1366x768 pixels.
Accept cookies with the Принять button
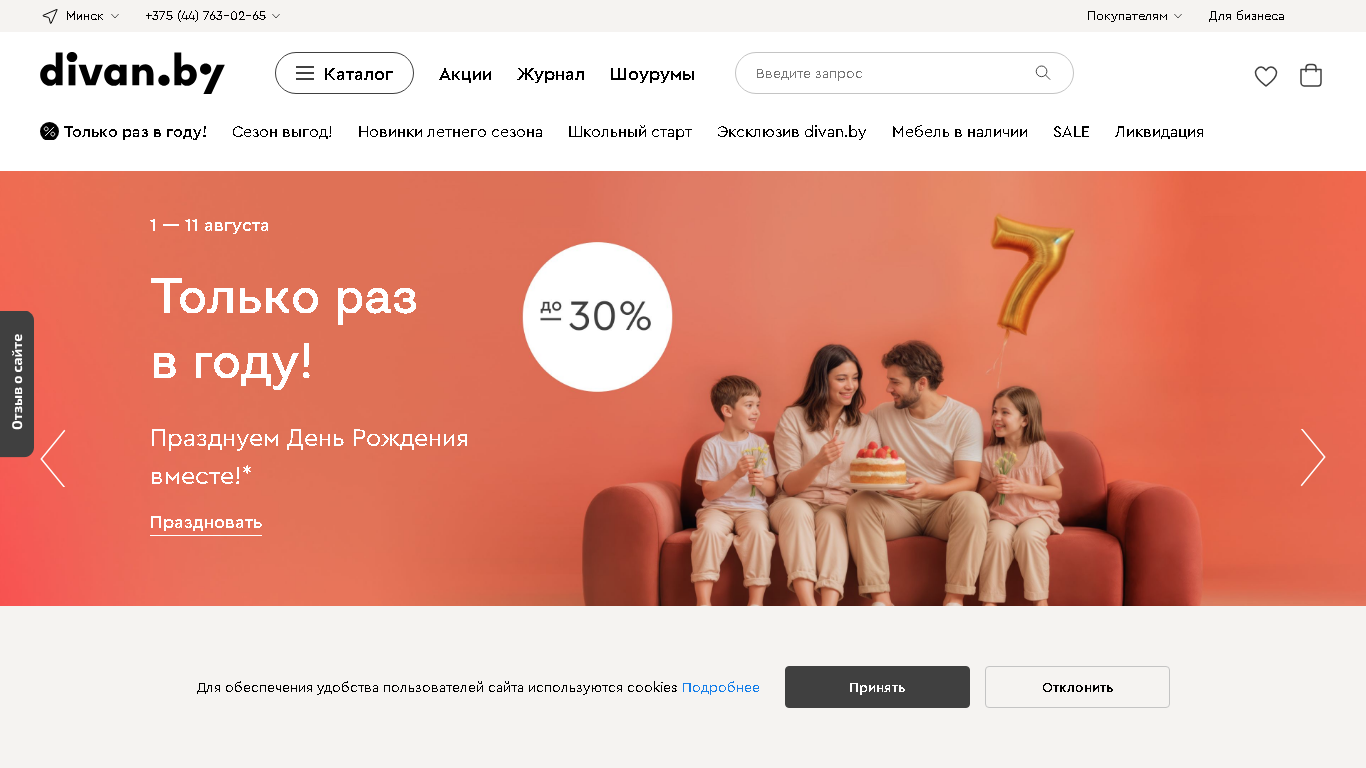(877, 687)
